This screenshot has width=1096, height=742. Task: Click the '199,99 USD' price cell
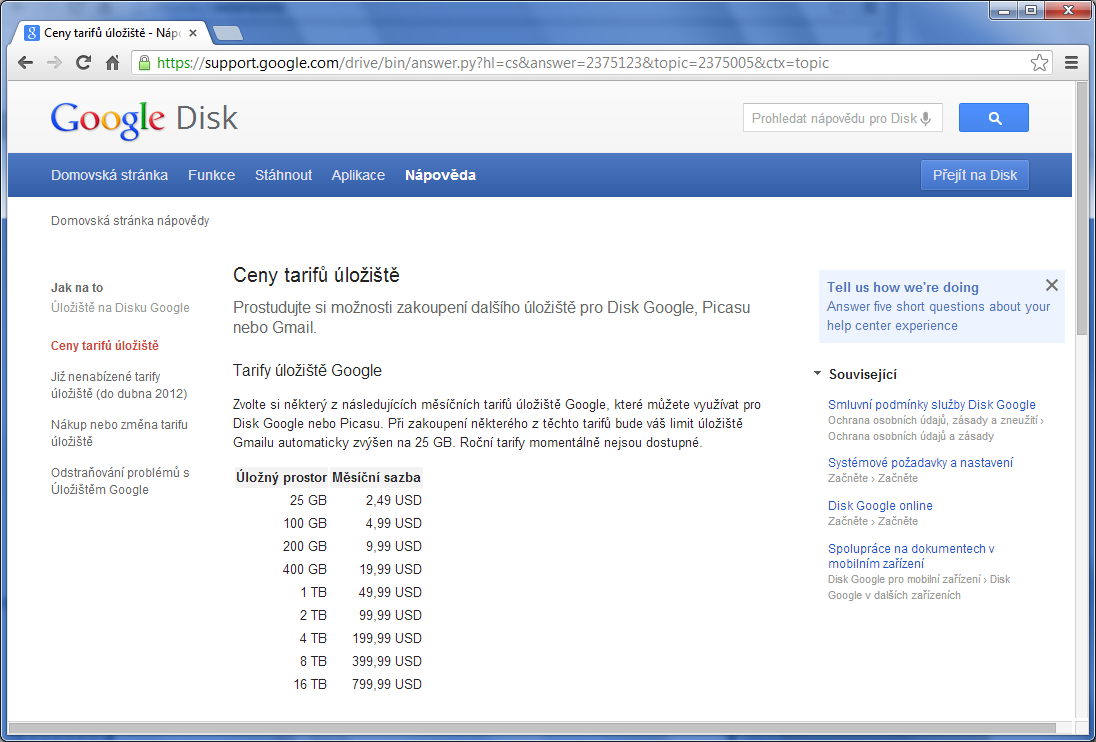coord(387,639)
